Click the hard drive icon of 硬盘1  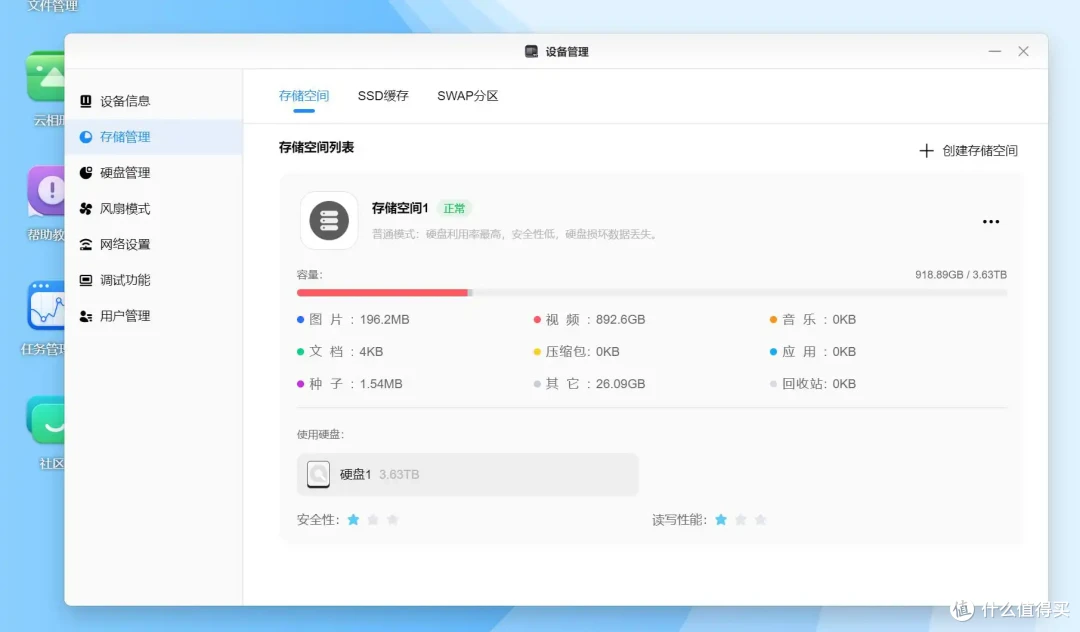click(x=318, y=474)
